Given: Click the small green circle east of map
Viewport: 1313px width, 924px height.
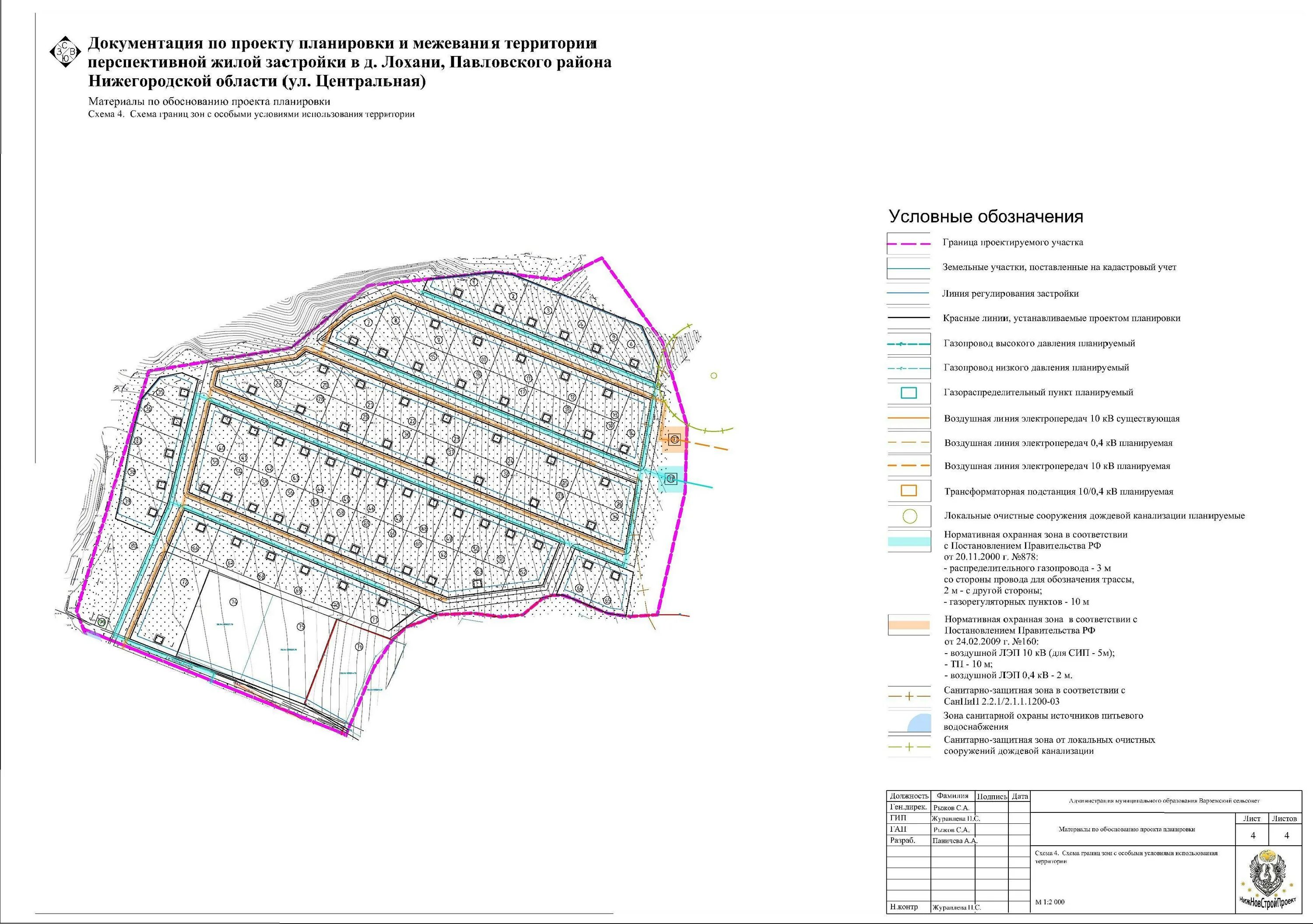Looking at the screenshot, I should coord(714,376).
